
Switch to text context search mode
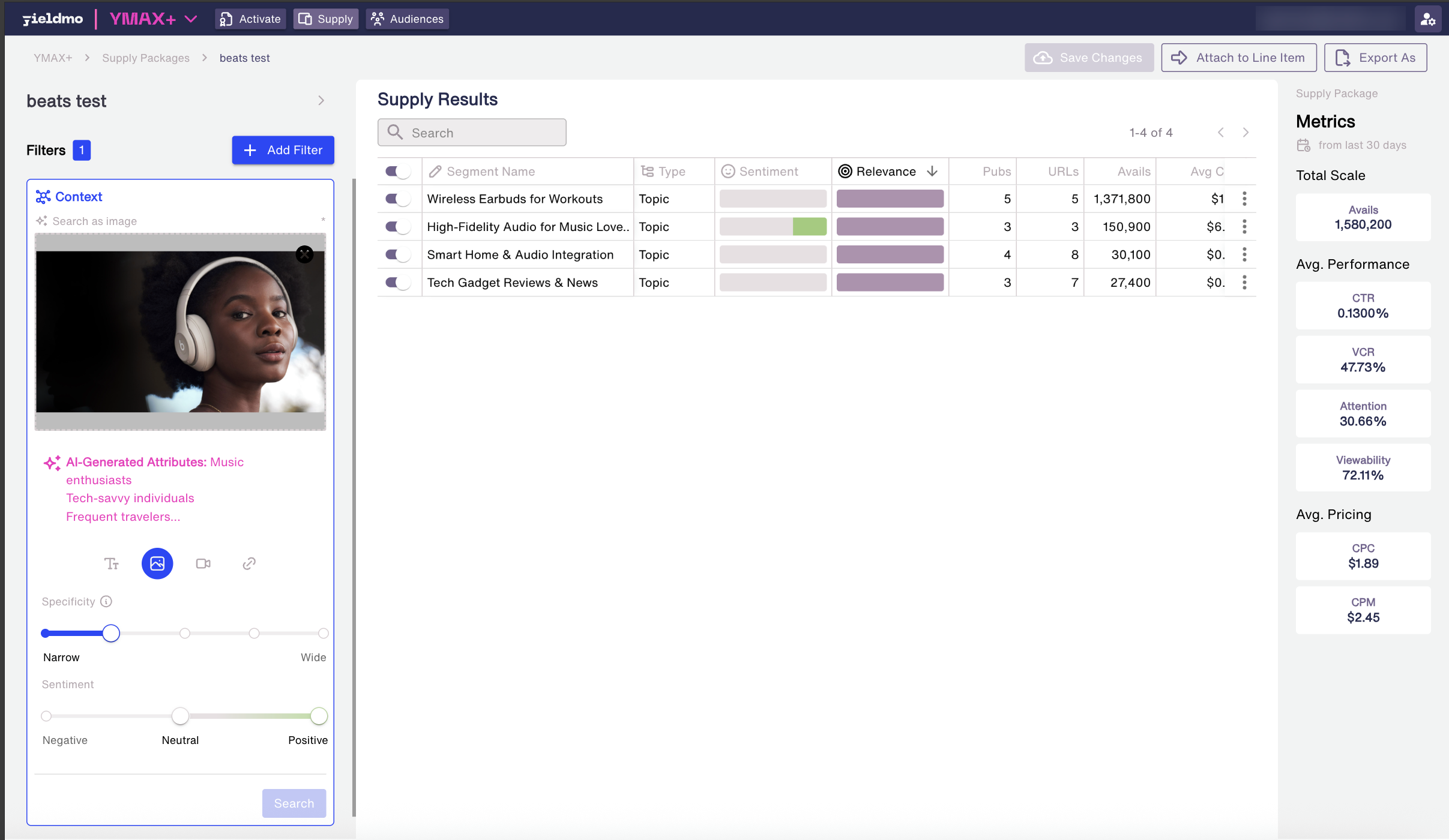(x=112, y=563)
